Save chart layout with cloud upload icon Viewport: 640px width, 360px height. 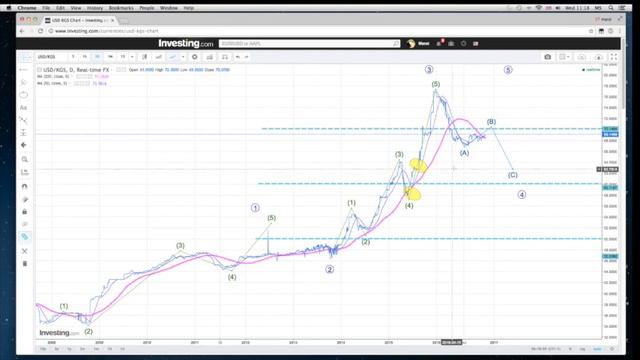pyautogui.click(x=599, y=57)
